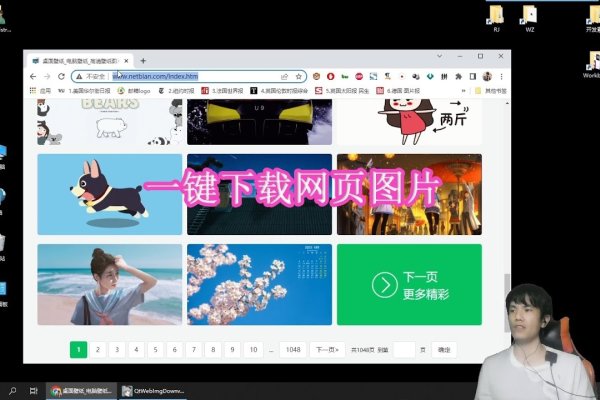Click the red ABP stop-sign extension icon
The image size is (600, 400).
click(x=359, y=77)
